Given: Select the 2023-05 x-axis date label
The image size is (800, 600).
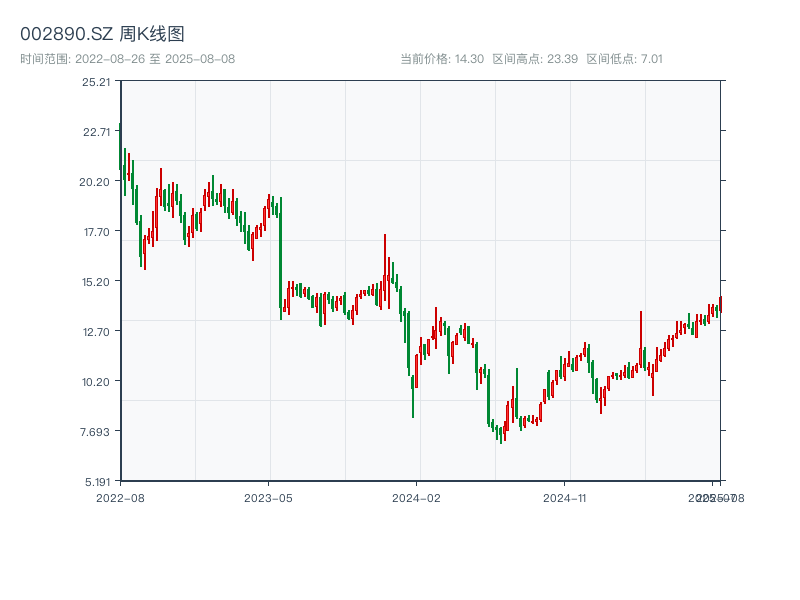Looking at the screenshot, I should click(268, 497).
